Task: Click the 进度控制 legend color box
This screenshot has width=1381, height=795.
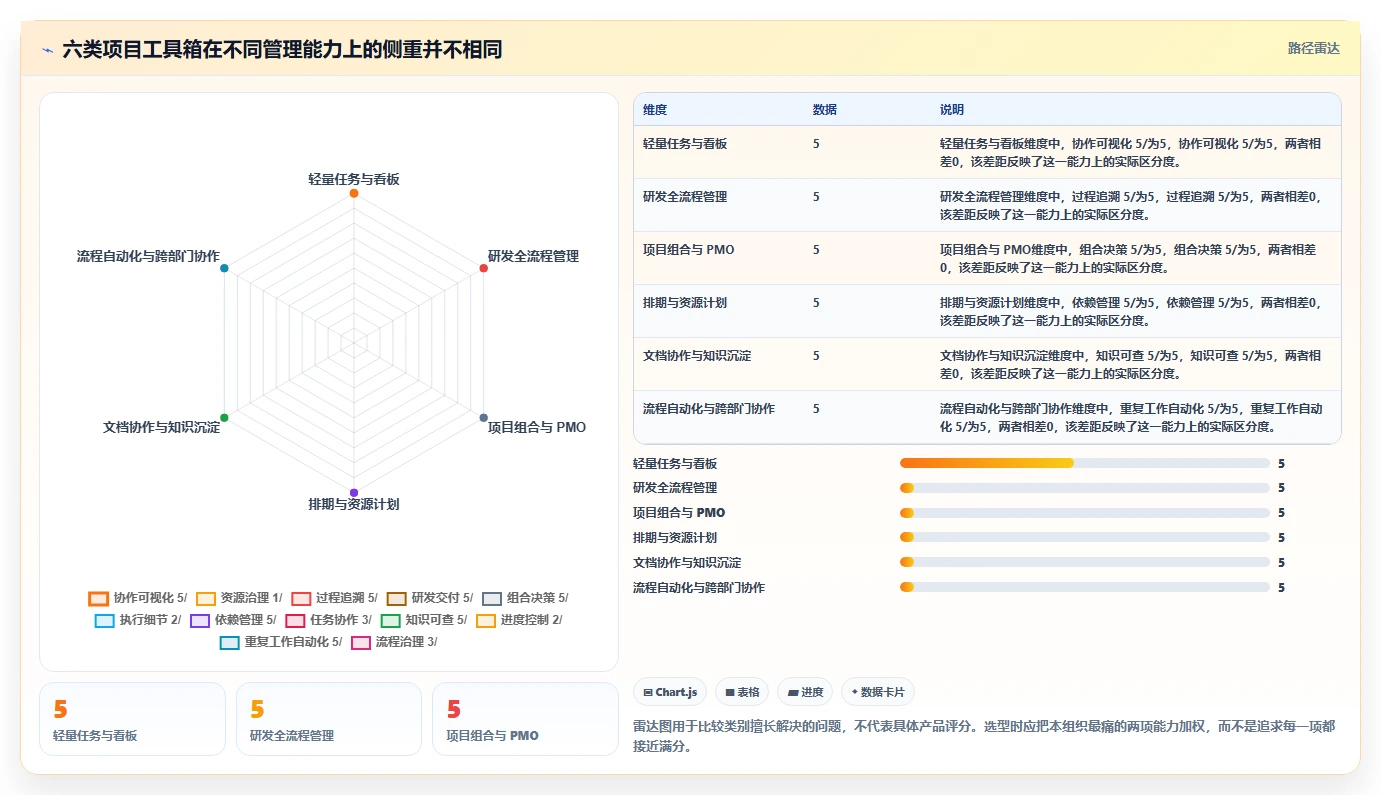Action: (486, 620)
